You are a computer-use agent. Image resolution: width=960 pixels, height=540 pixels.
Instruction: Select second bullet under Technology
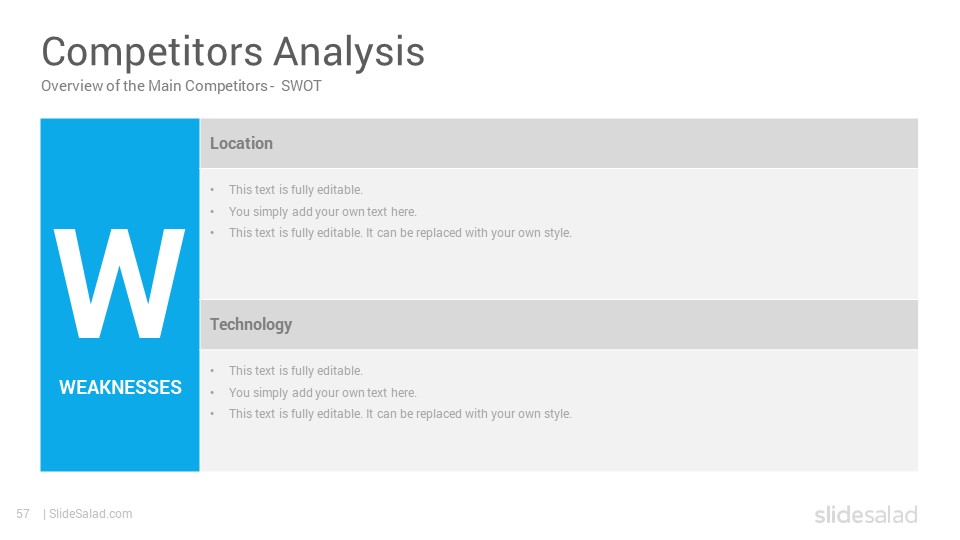click(x=323, y=392)
